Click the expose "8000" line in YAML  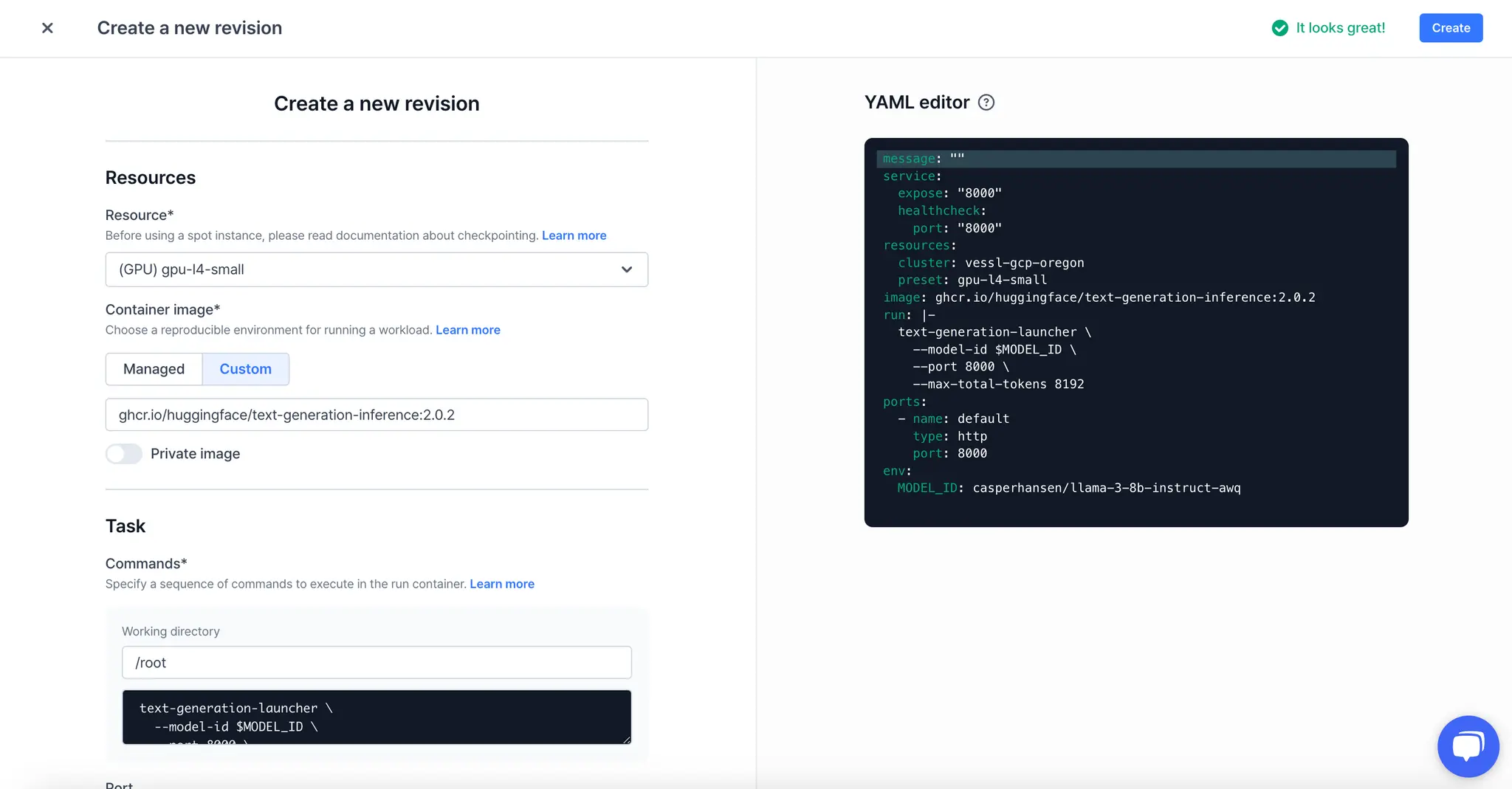click(x=949, y=193)
